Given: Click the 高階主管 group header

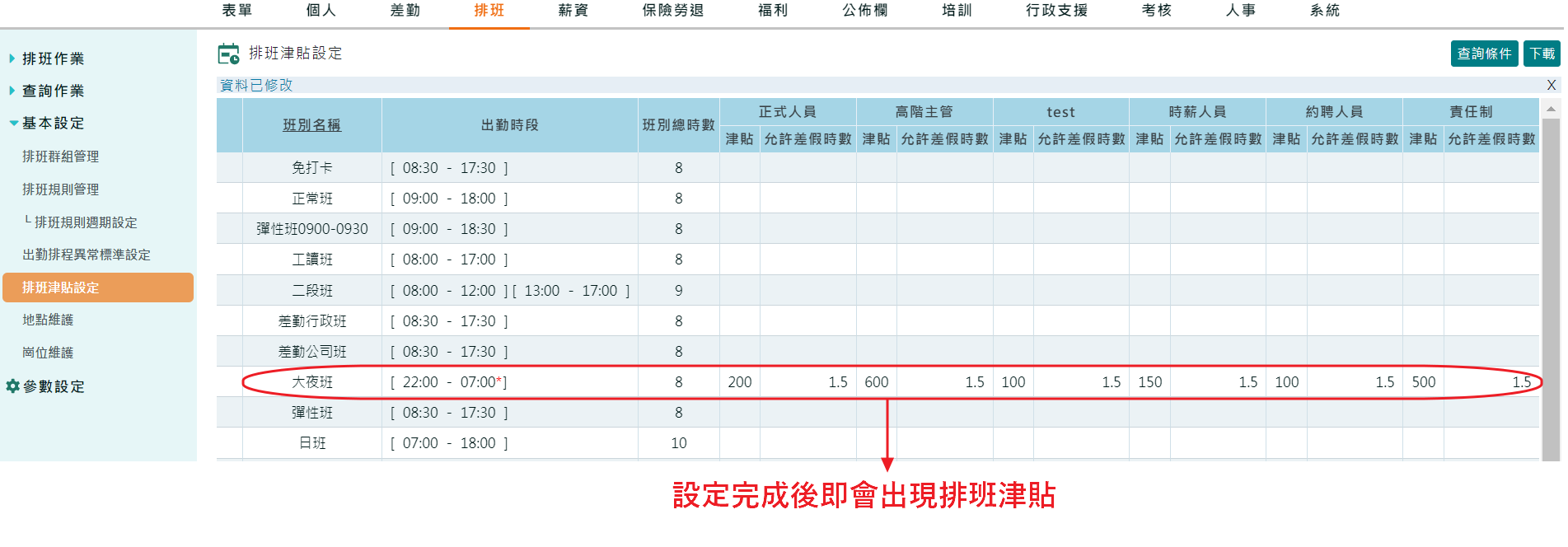Looking at the screenshot, I should click(924, 112).
